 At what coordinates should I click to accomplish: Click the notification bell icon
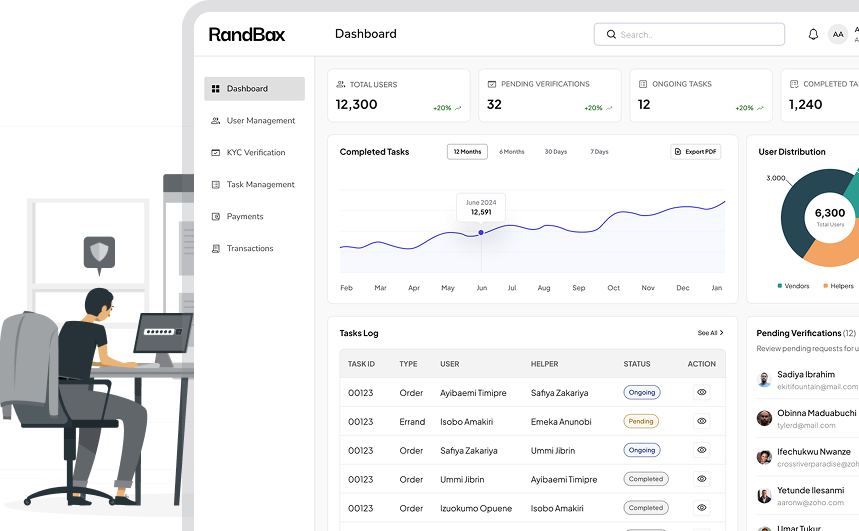tap(813, 34)
